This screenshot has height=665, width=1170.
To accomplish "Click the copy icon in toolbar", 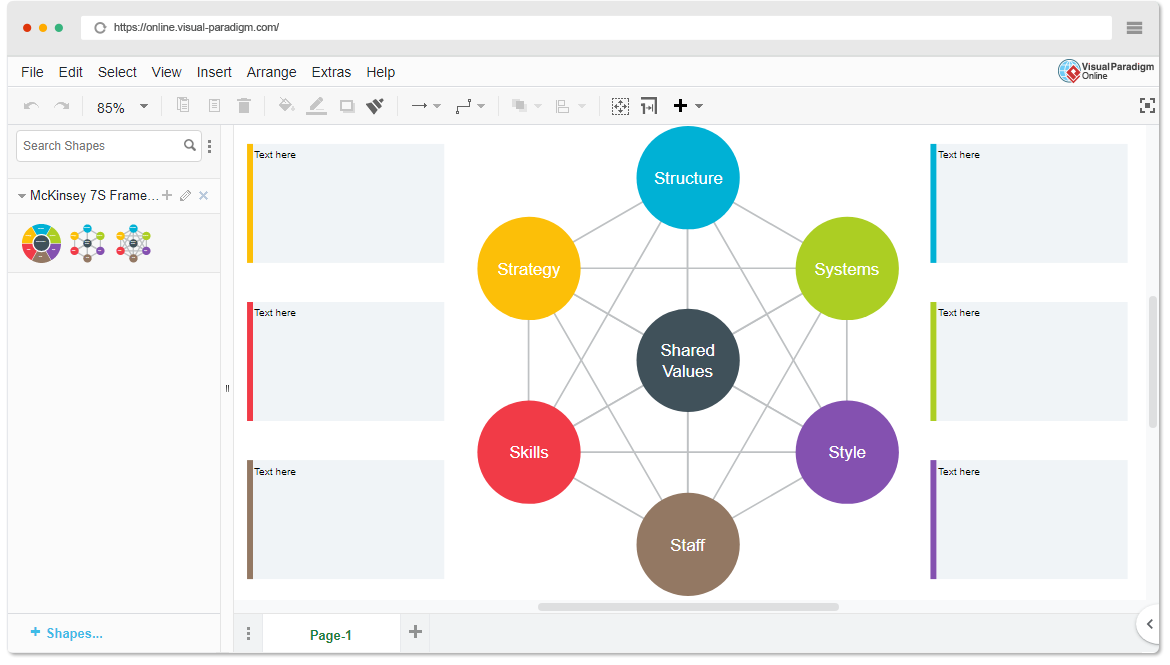I will coord(183,105).
